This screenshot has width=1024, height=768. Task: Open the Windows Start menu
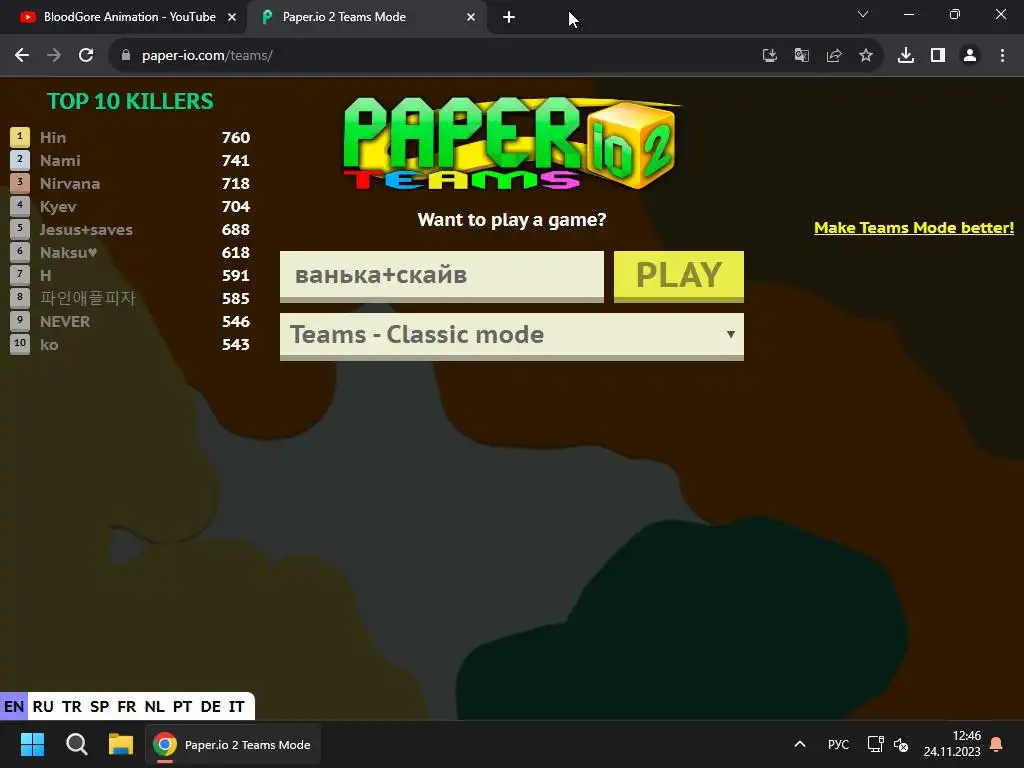pos(32,744)
